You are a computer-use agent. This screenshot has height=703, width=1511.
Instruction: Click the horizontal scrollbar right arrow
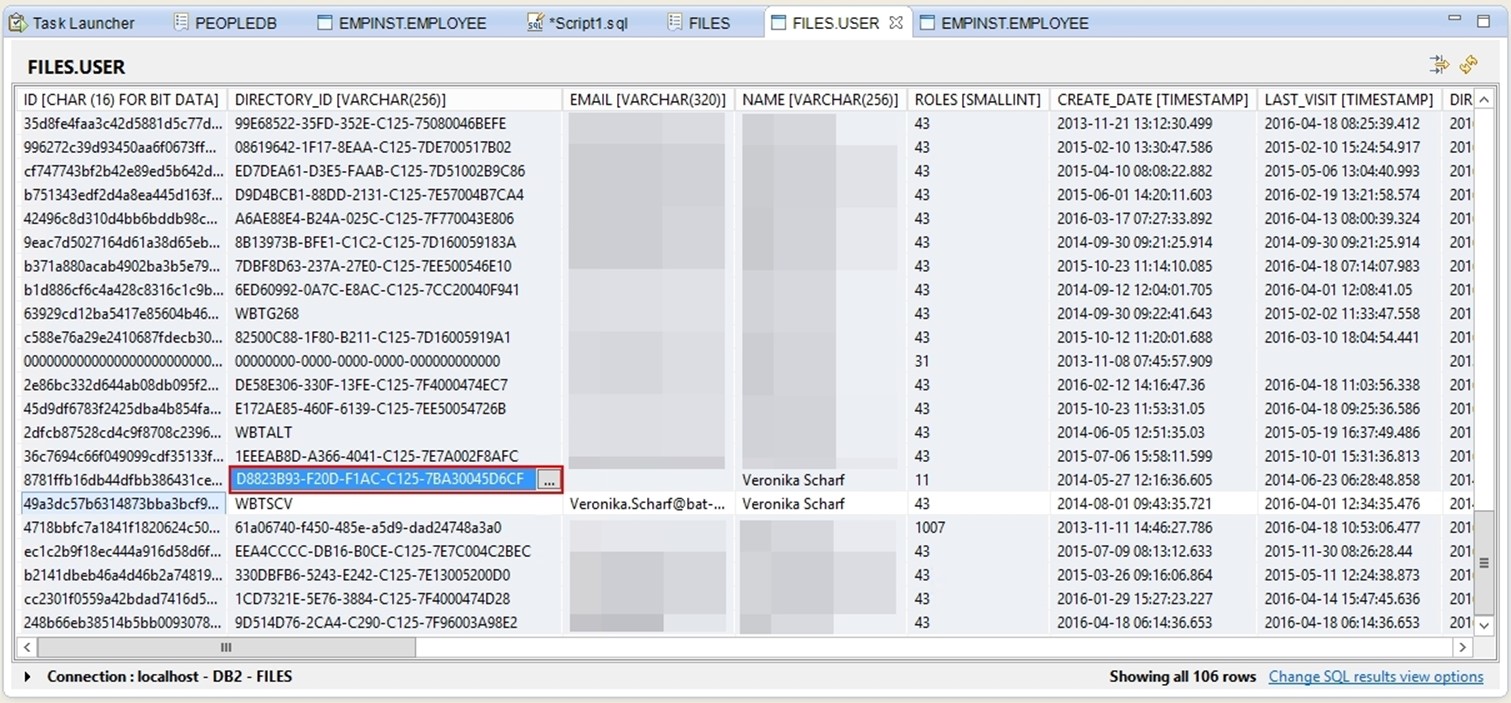coord(1462,648)
